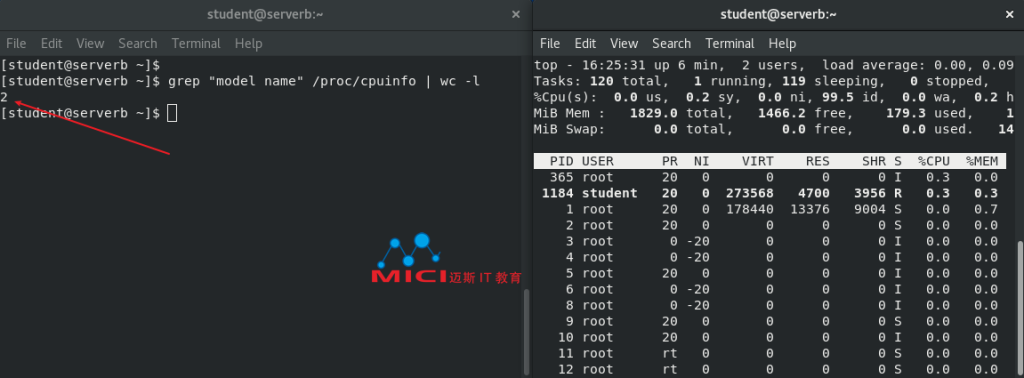
Task: Select the PID 8 root process row
Action: pos(770,305)
